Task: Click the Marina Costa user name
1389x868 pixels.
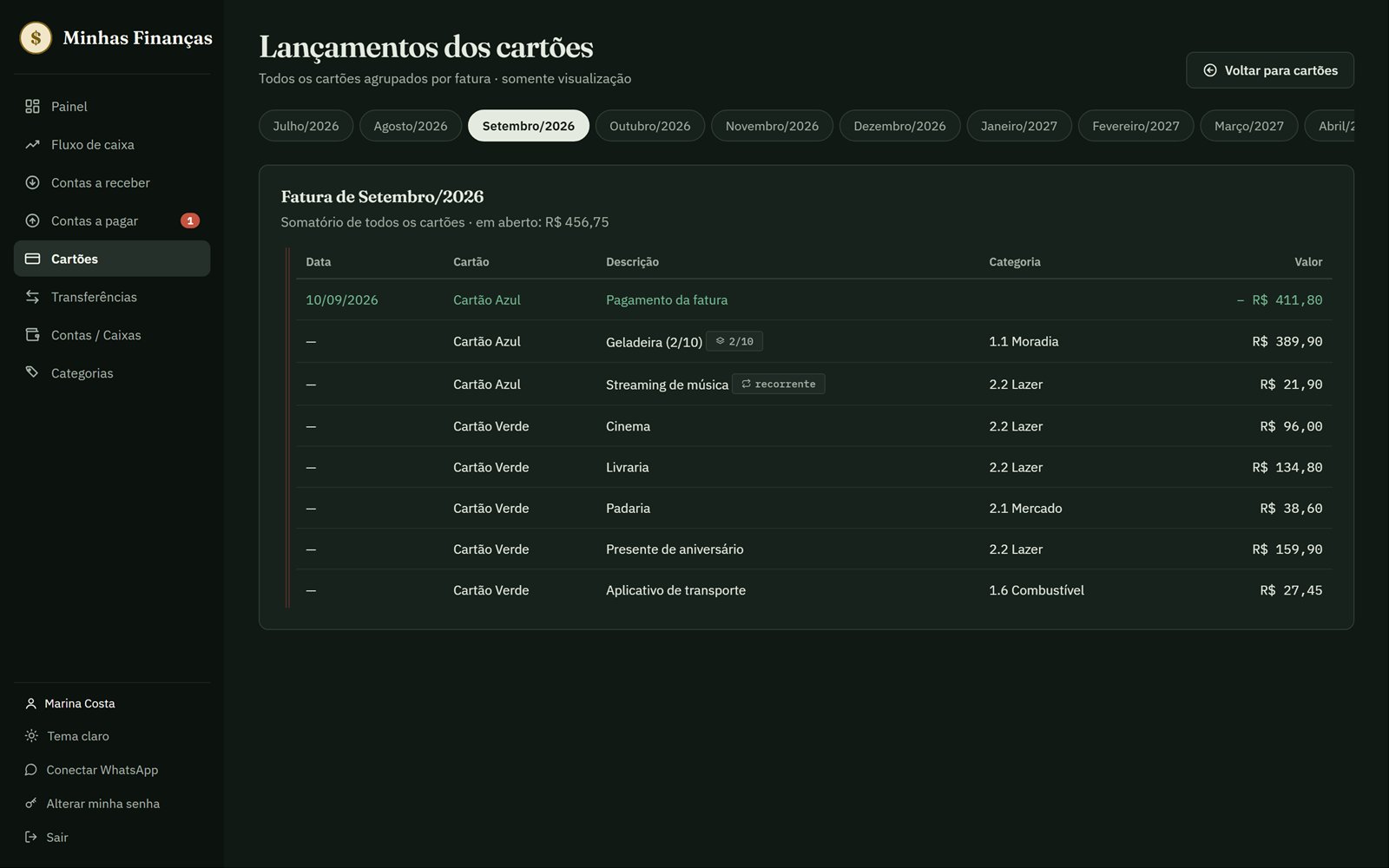Action: tap(80, 703)
